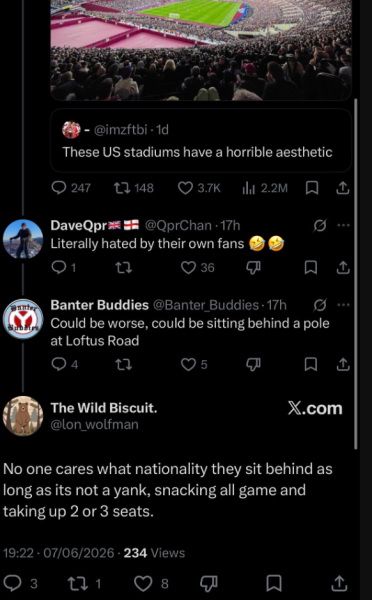Bookmark The Wild Biscuit's post

coord(274,583)
